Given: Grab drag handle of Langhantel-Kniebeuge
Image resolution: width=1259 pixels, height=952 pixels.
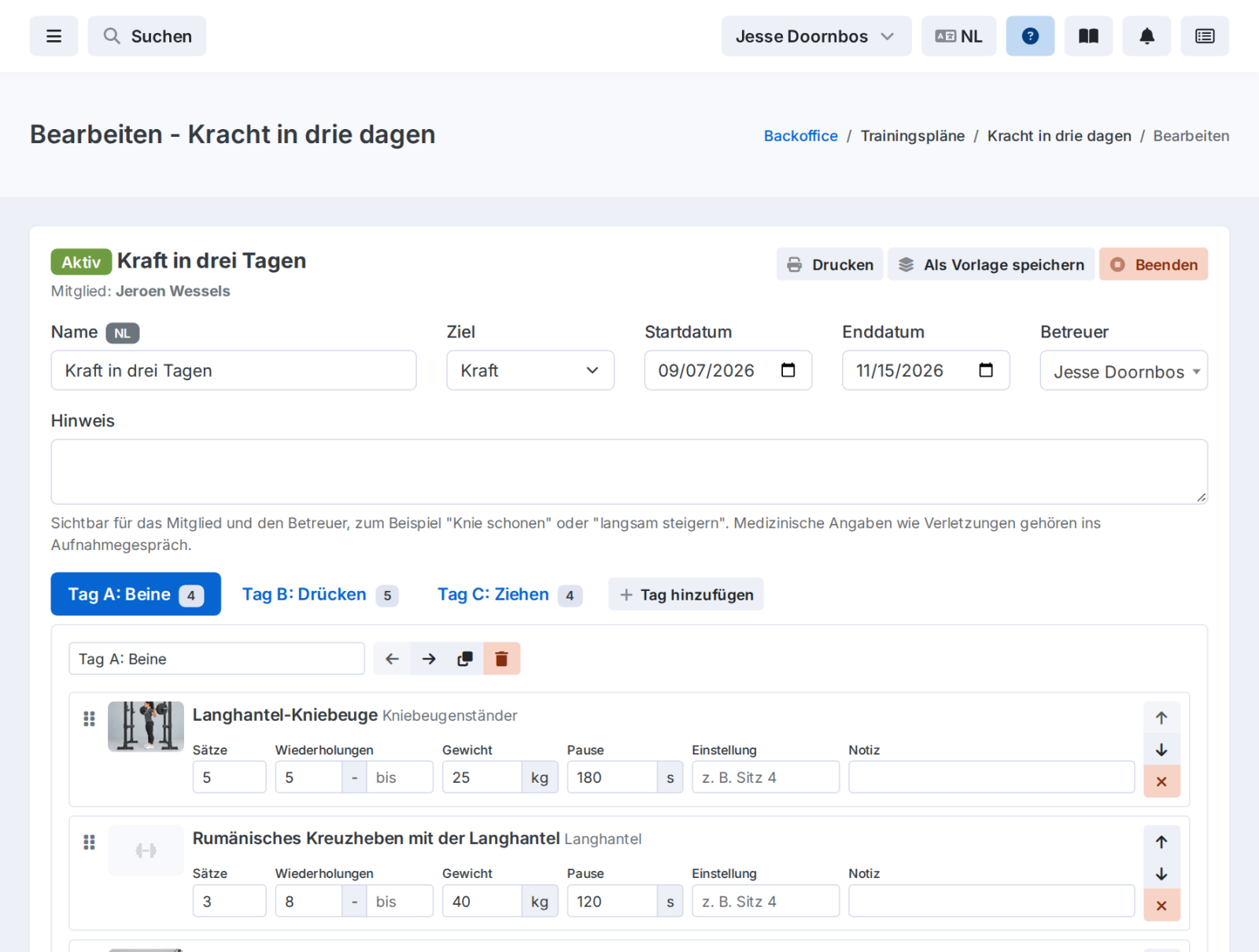Looking at the screenshot, I should pos(89,718).
